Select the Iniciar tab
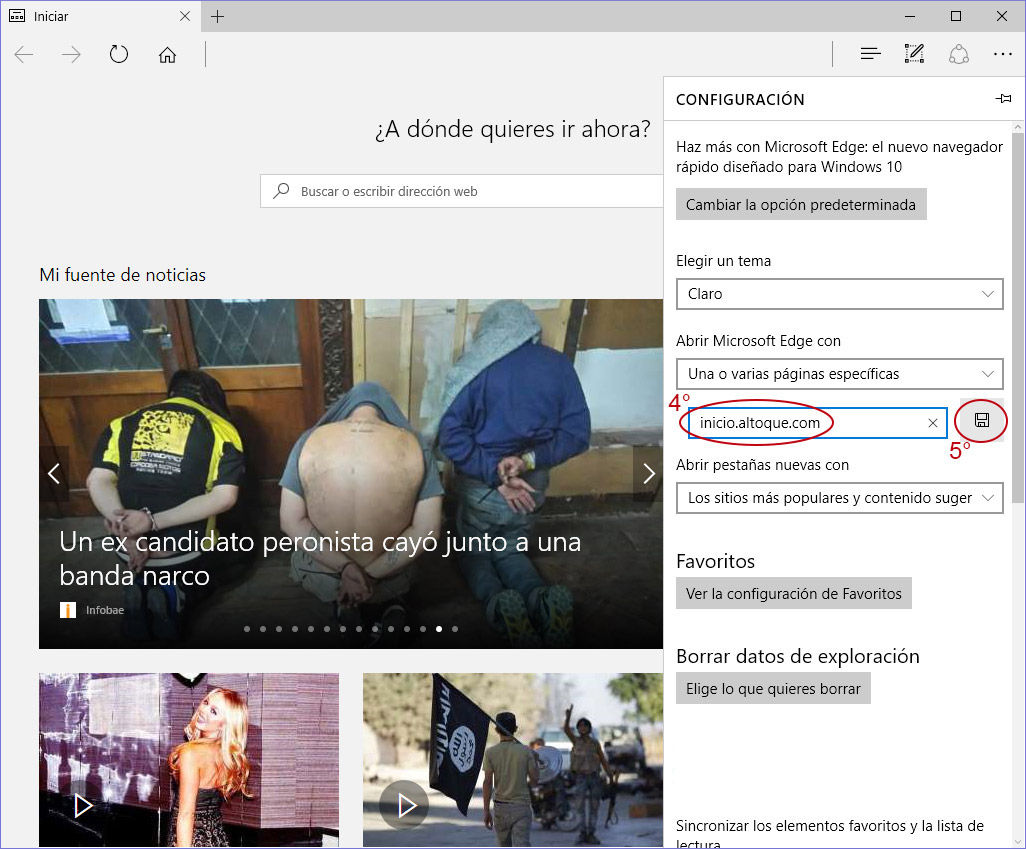The width and height of the screenshot is (1026, 849). [99, 16]
